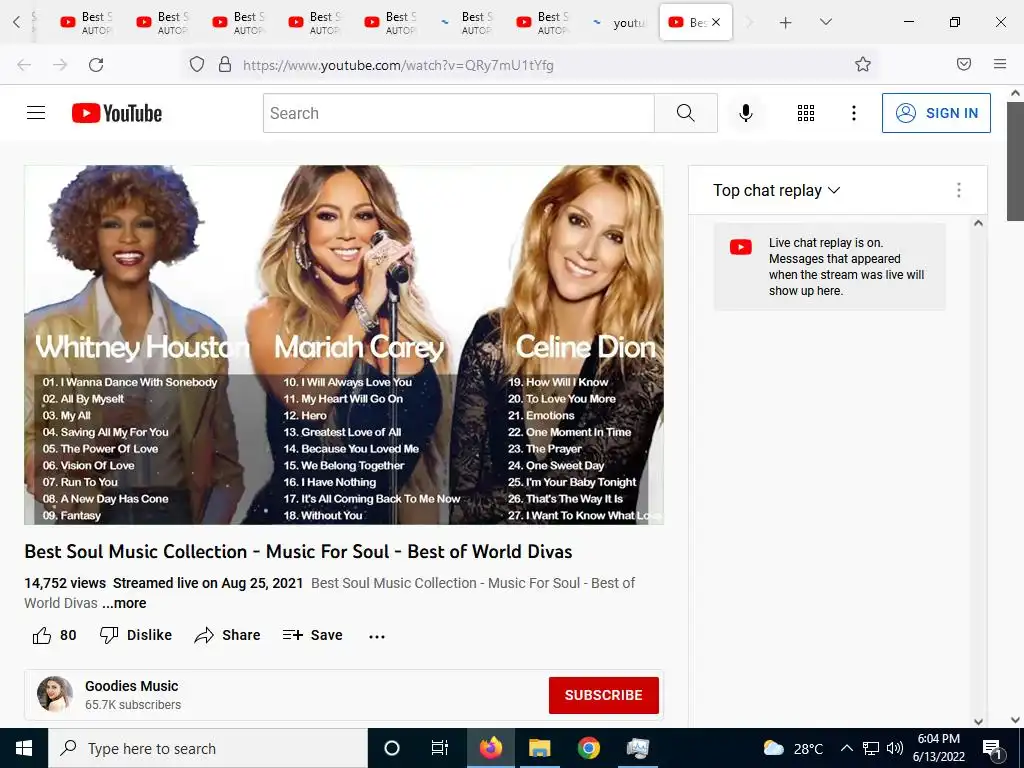Save video to a playlist
The width and height of the screenshot is (1024, 768).
pyautogui.click(x=313, y=635)
